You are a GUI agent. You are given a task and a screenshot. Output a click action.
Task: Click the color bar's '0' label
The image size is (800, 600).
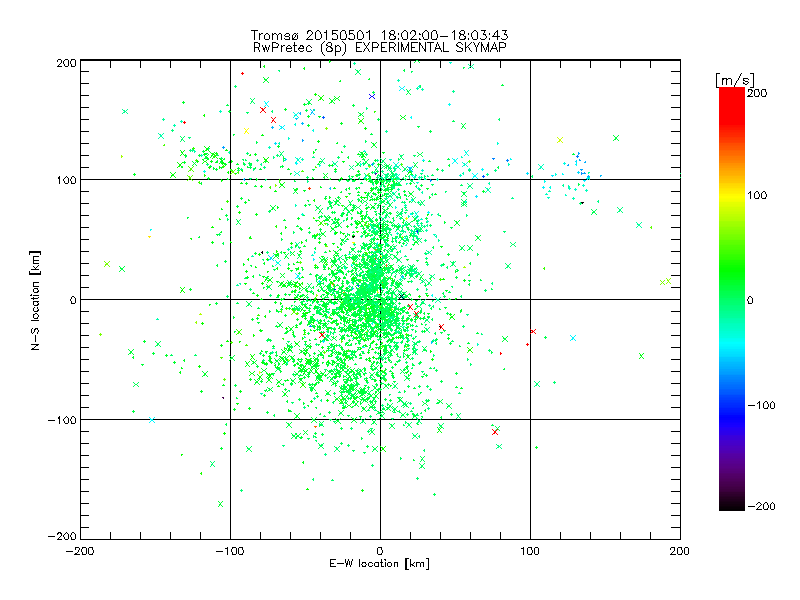click(750, 300)
